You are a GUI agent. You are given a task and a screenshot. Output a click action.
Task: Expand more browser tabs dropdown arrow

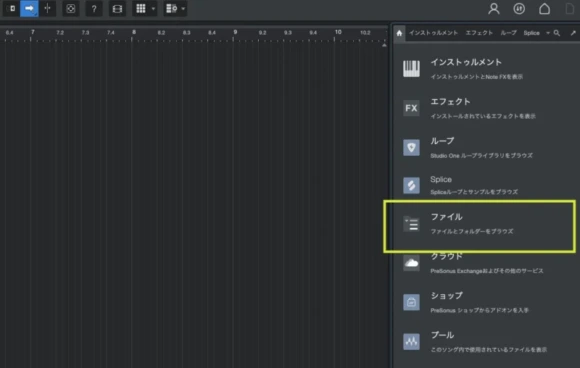click(548, 33)
